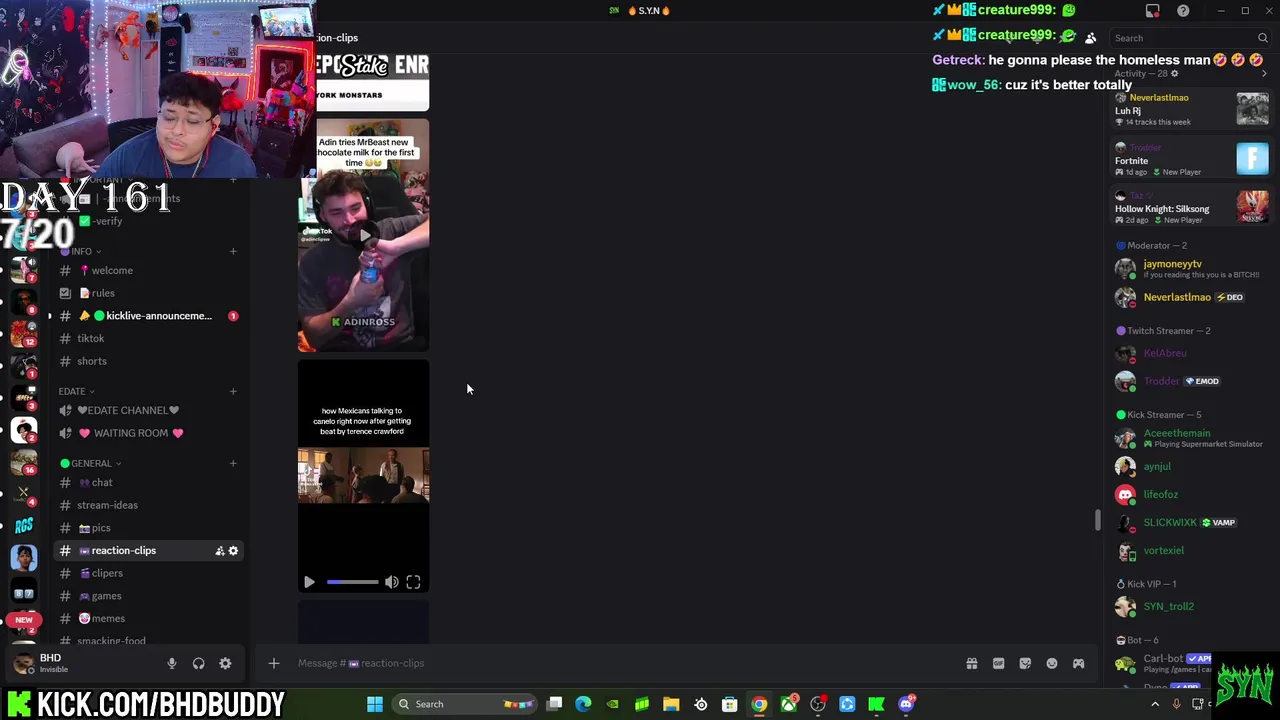This screenshot has height=720, width=1280.
Task: Mute the microphone in user panel
Action: pos(171,663)
